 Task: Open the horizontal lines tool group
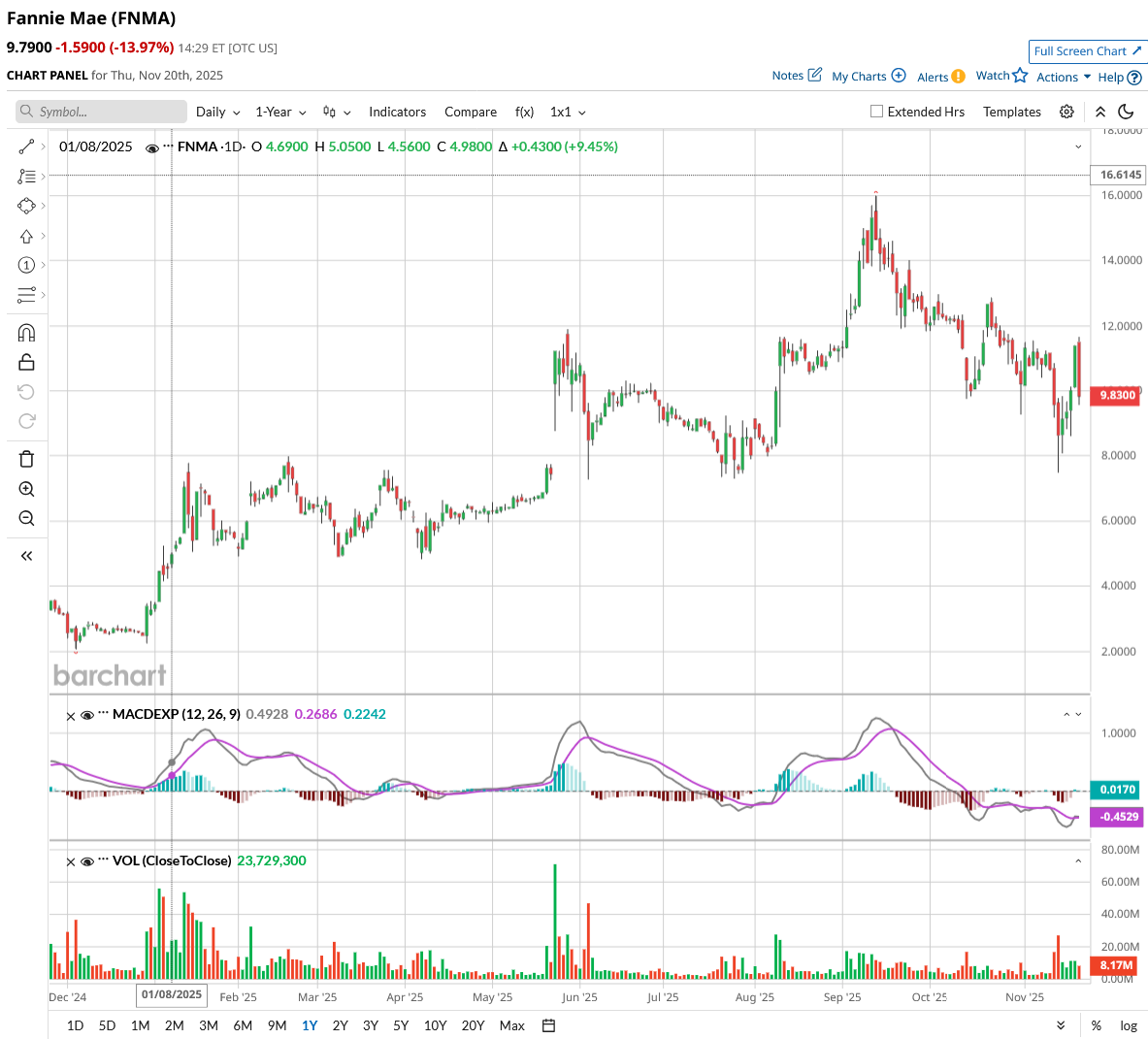point(26,295)
